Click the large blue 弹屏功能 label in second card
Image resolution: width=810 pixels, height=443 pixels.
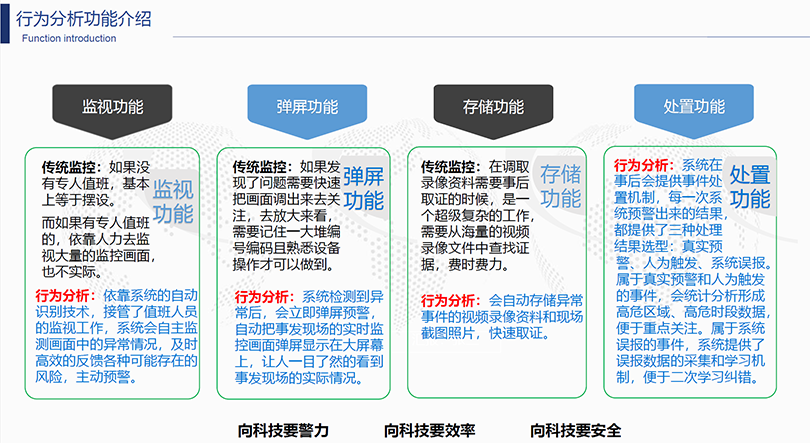pyautogui.click(x=364, y=188)
